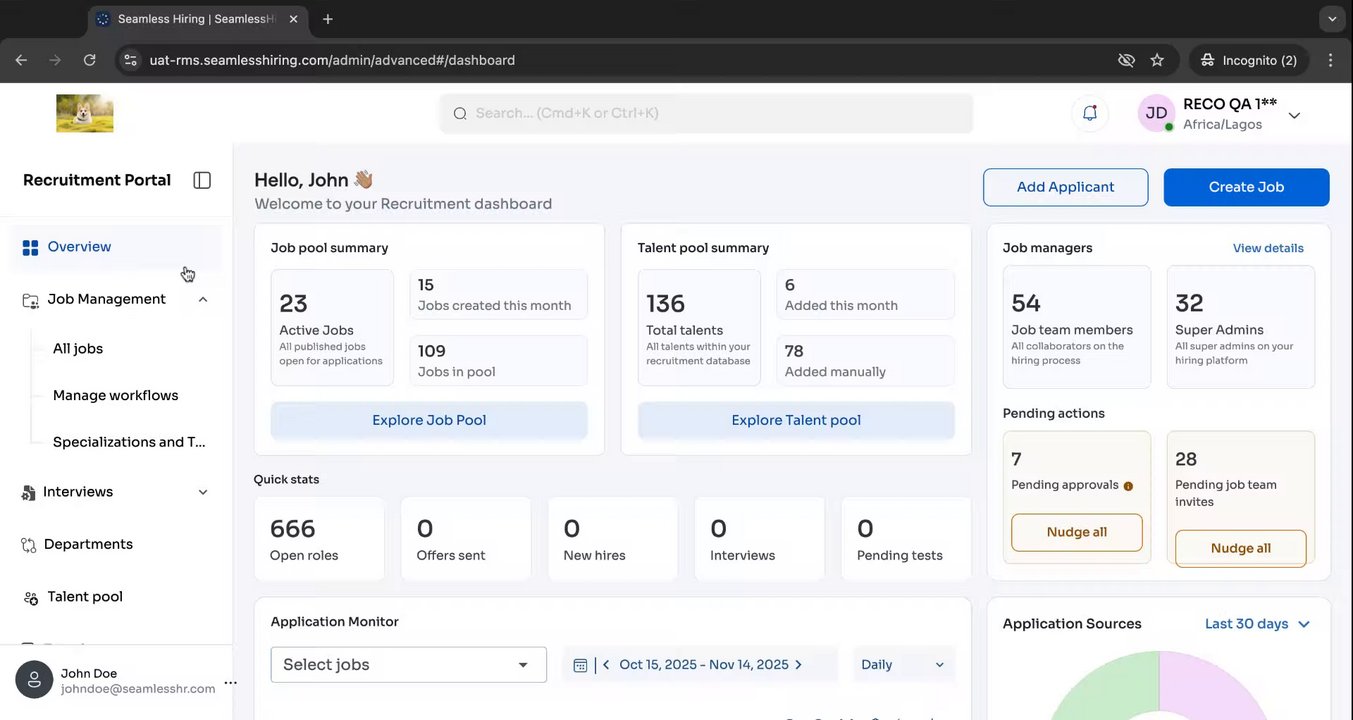
Task: Click the calendar icon in Application Monitor
Action: pos(580,665)
